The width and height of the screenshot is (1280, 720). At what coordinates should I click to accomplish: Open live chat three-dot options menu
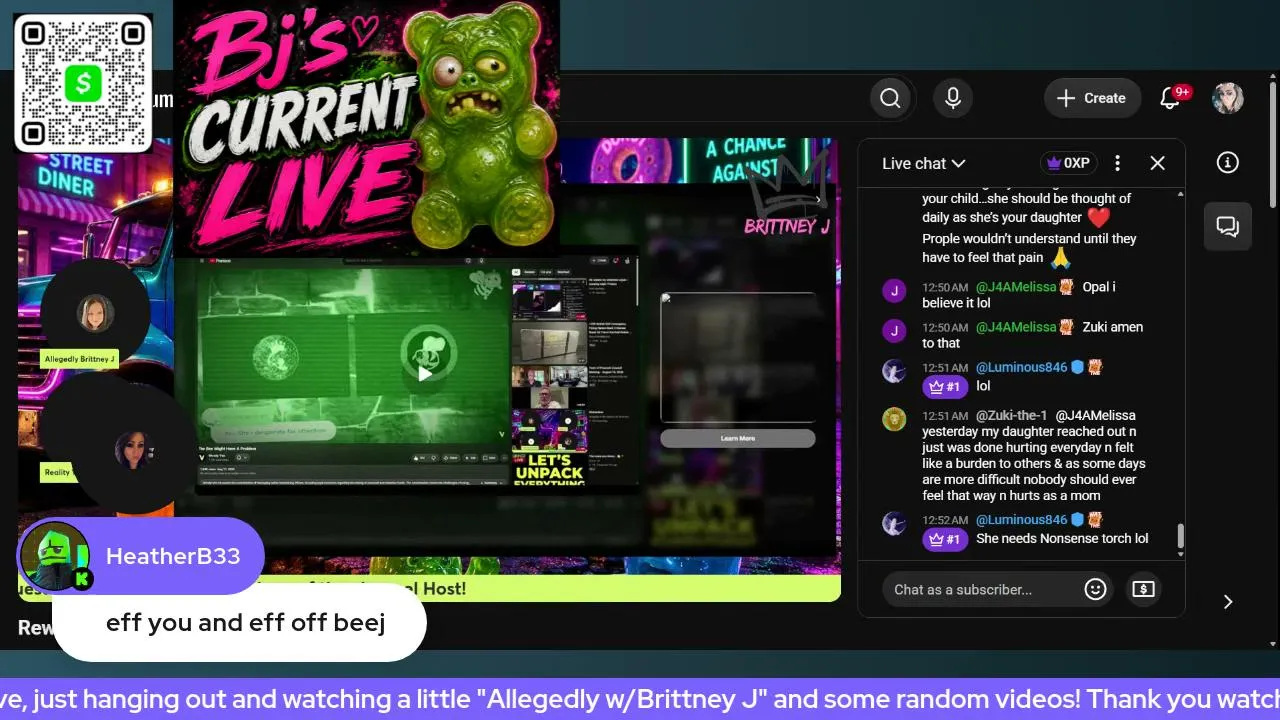(1117, 163)
